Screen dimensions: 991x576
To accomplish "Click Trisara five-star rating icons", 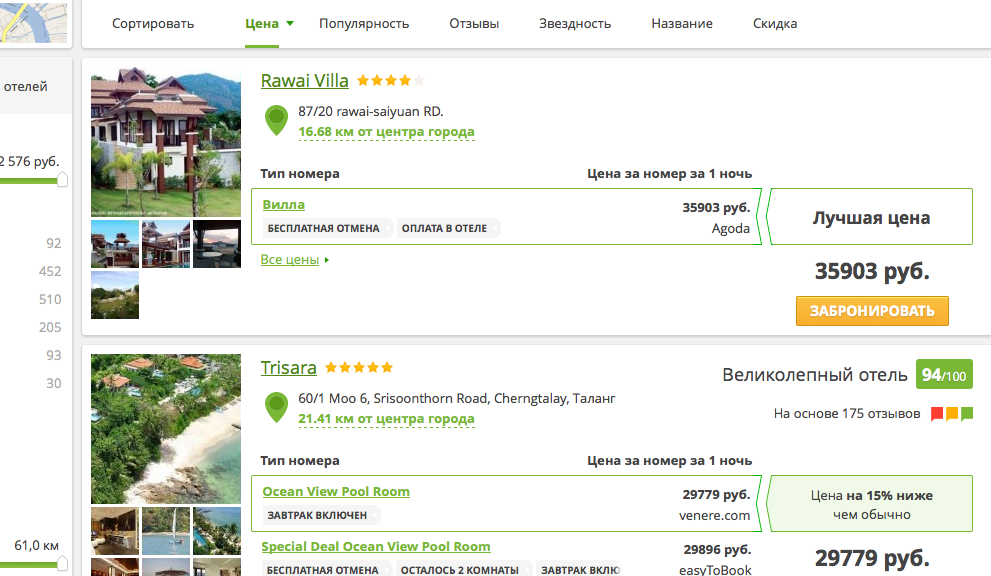I will (x=359, y=368).
